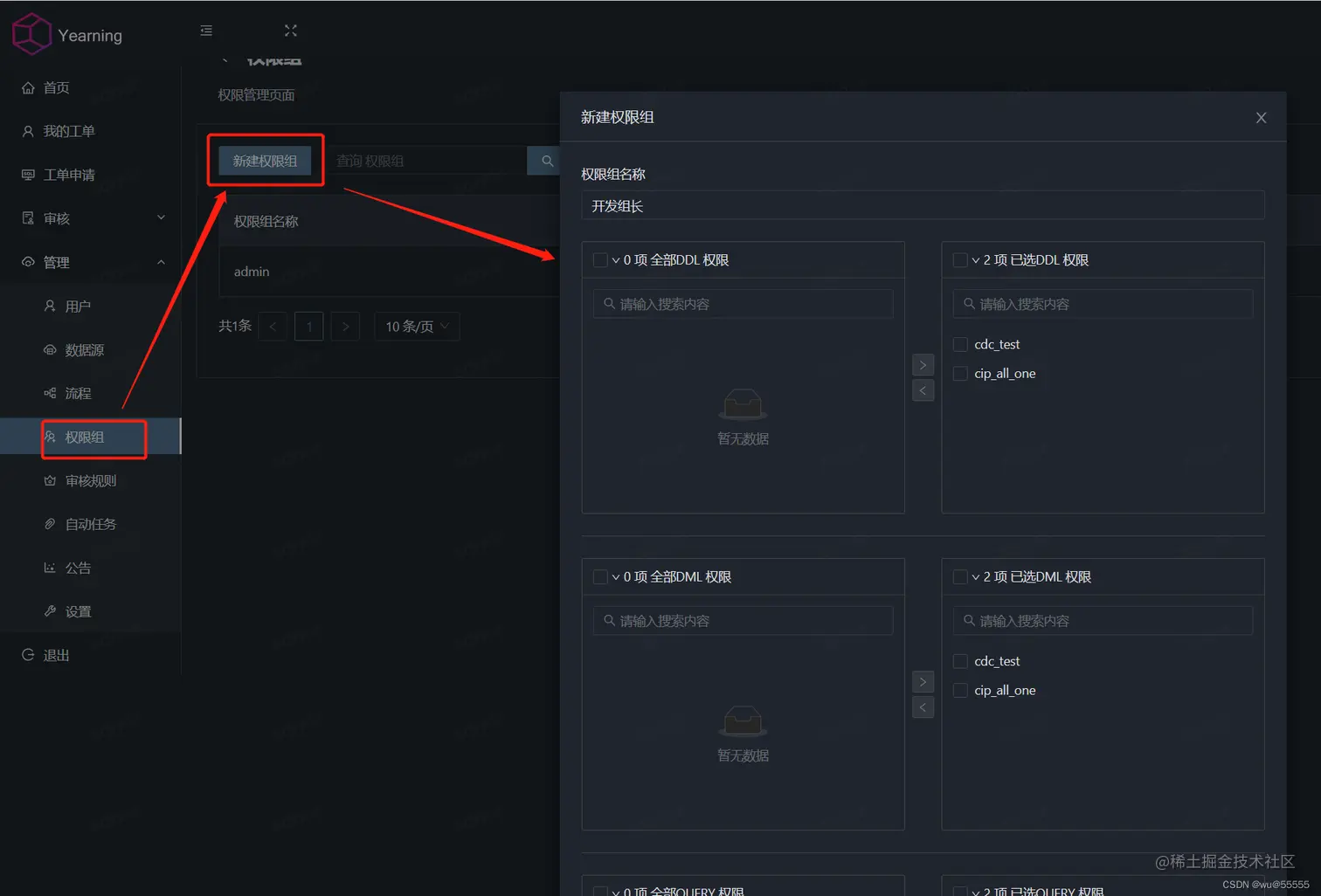This screenshot has height=896, width=1321.
Task: Open dropdown arrow beside 已选DML 权限
Action: (976, 577)
